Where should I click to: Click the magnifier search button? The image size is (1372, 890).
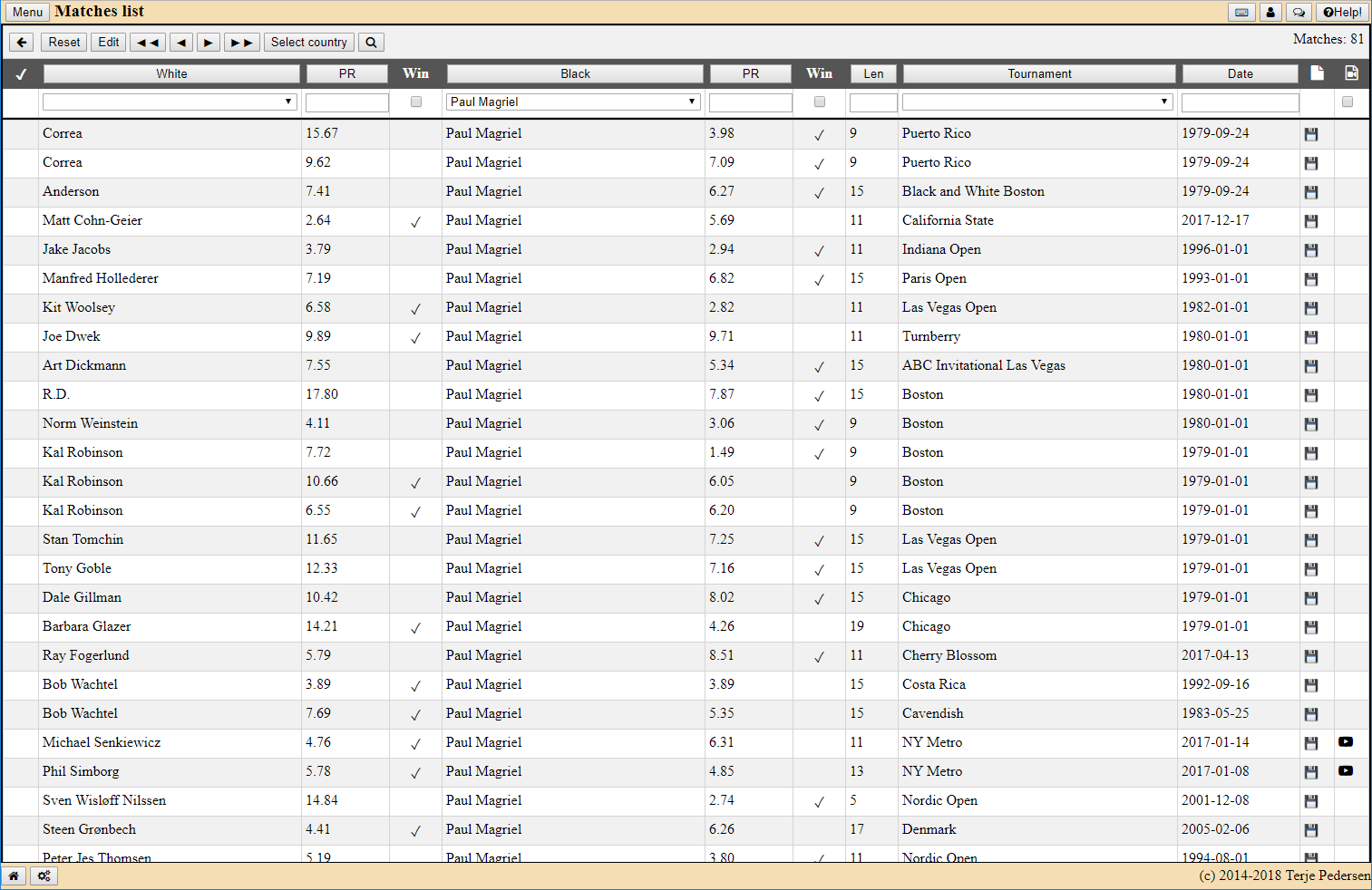click(x=371, y=43)
